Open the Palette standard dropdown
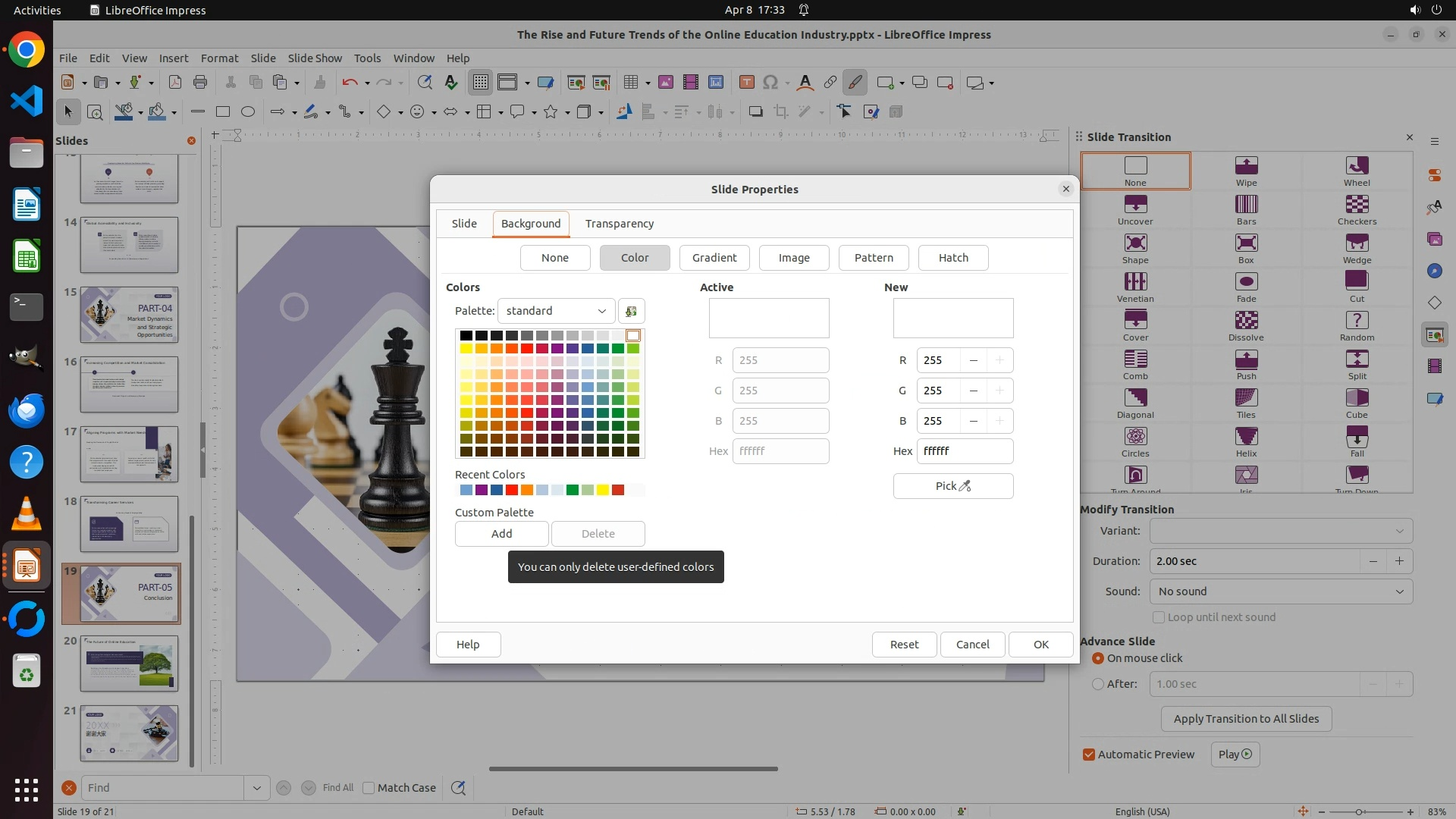 point(556,311)
